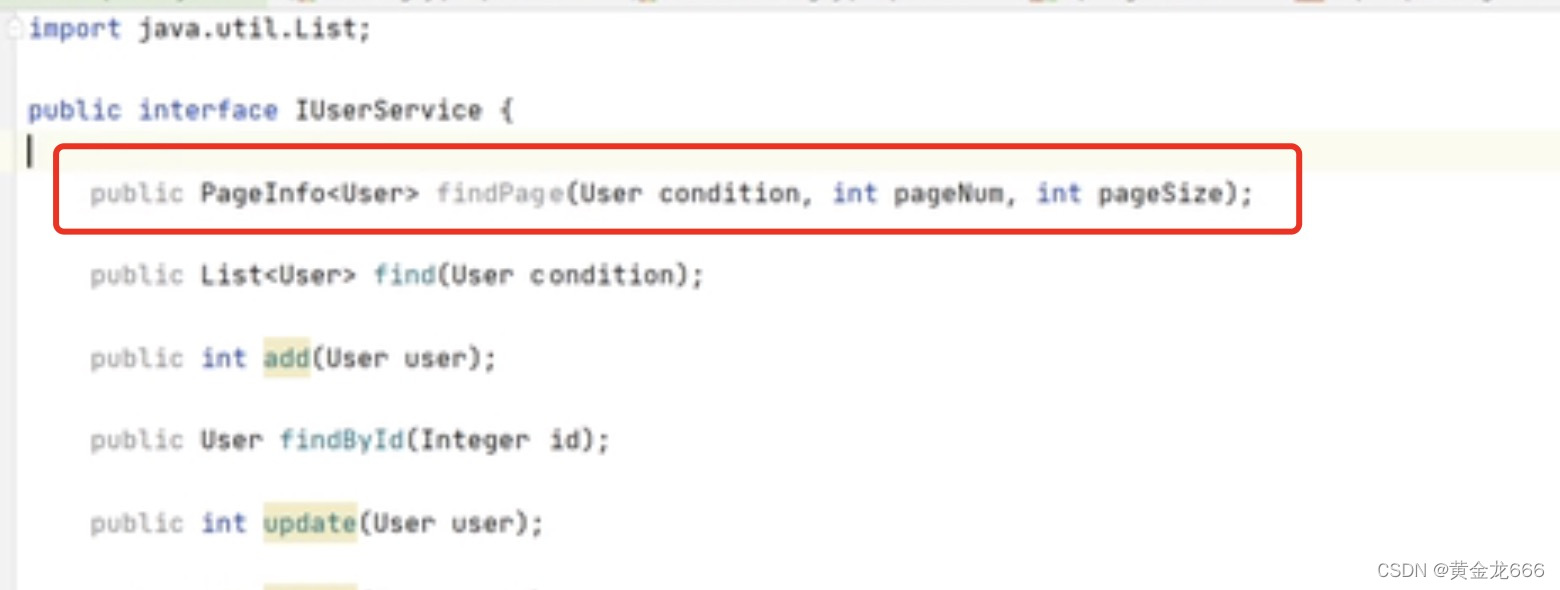
Task: Click the List<User> return type
Action: pyautogui.click(x=278, y=275)
